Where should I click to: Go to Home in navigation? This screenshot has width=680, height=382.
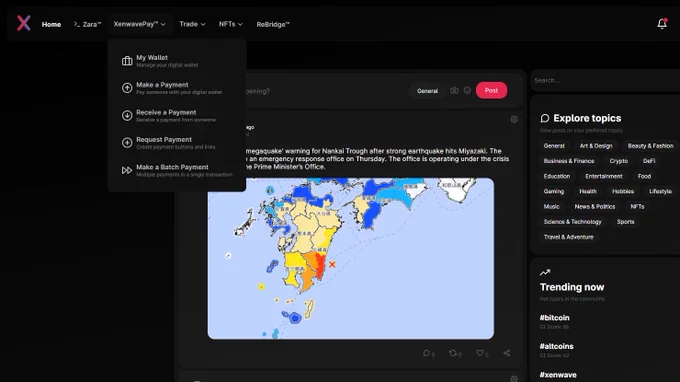point(51,24)
